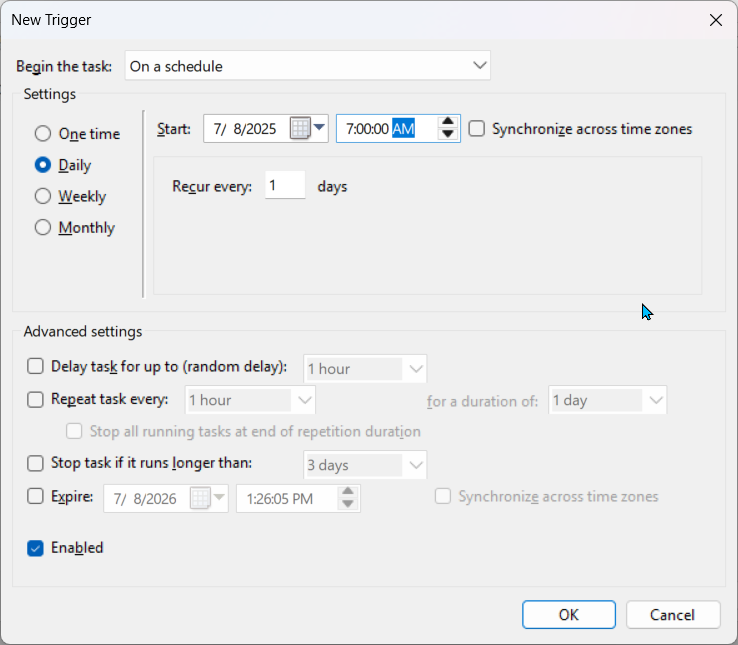Click the Start date field
The height and width of the screenshot is (645, 738).
pyautogui.click(x=246, y=129)
